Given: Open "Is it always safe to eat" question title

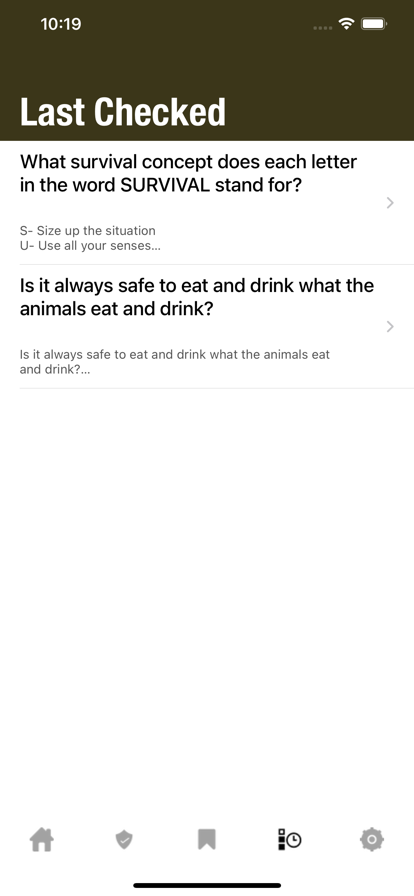Looking at the screenshot, I should pyautogui.click(x=197, y=285).
